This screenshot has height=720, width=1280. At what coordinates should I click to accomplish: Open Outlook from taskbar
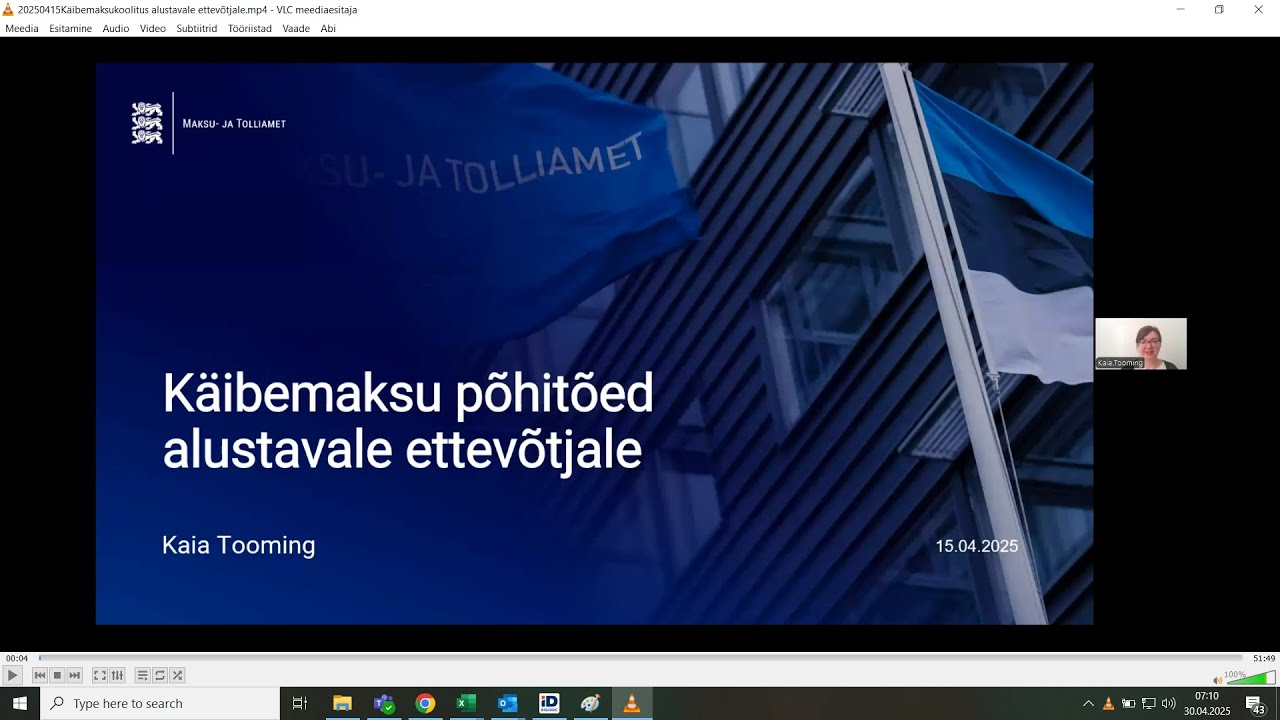click(507, 703)
